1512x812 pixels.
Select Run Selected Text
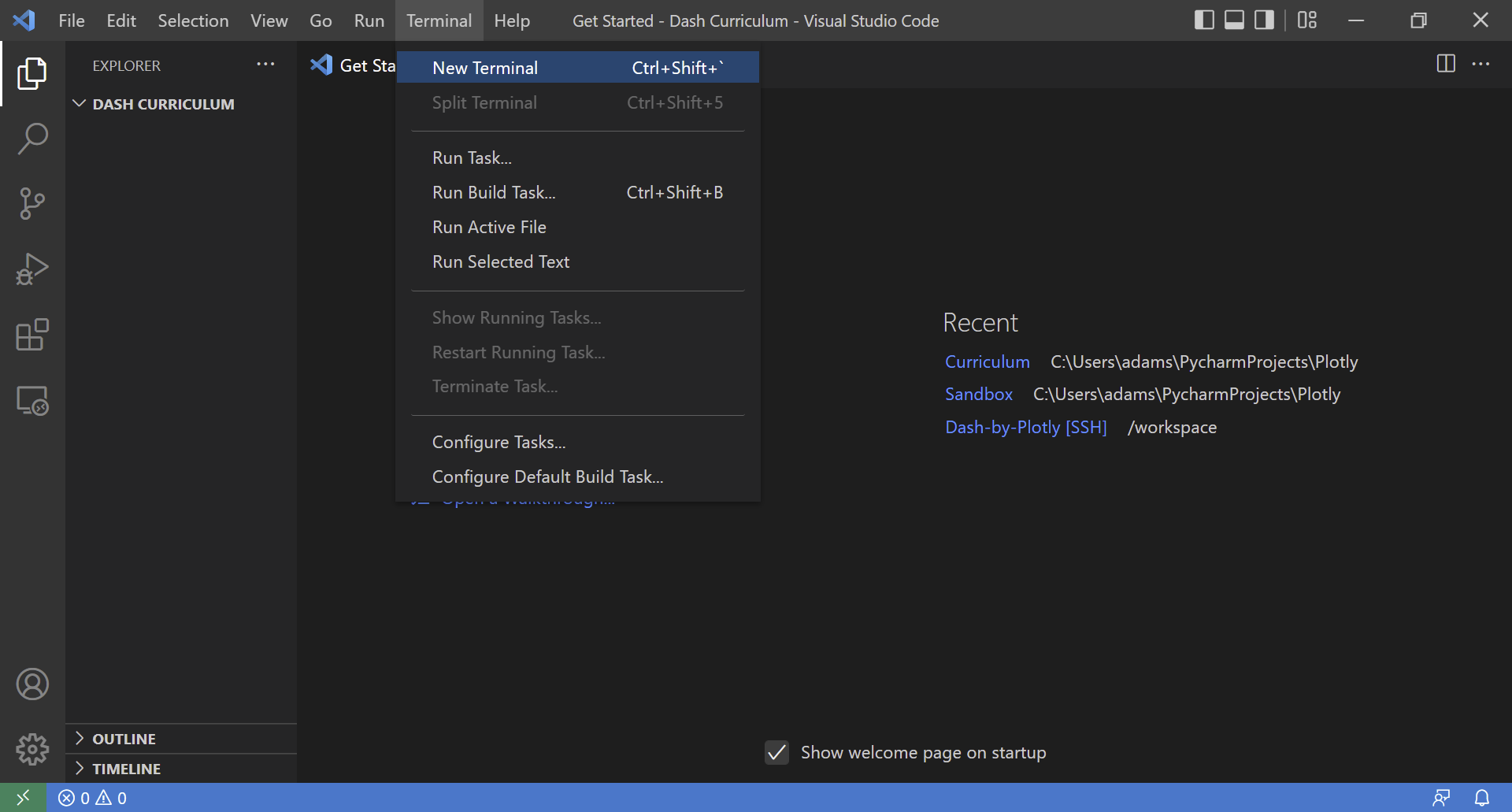(578, 261)
